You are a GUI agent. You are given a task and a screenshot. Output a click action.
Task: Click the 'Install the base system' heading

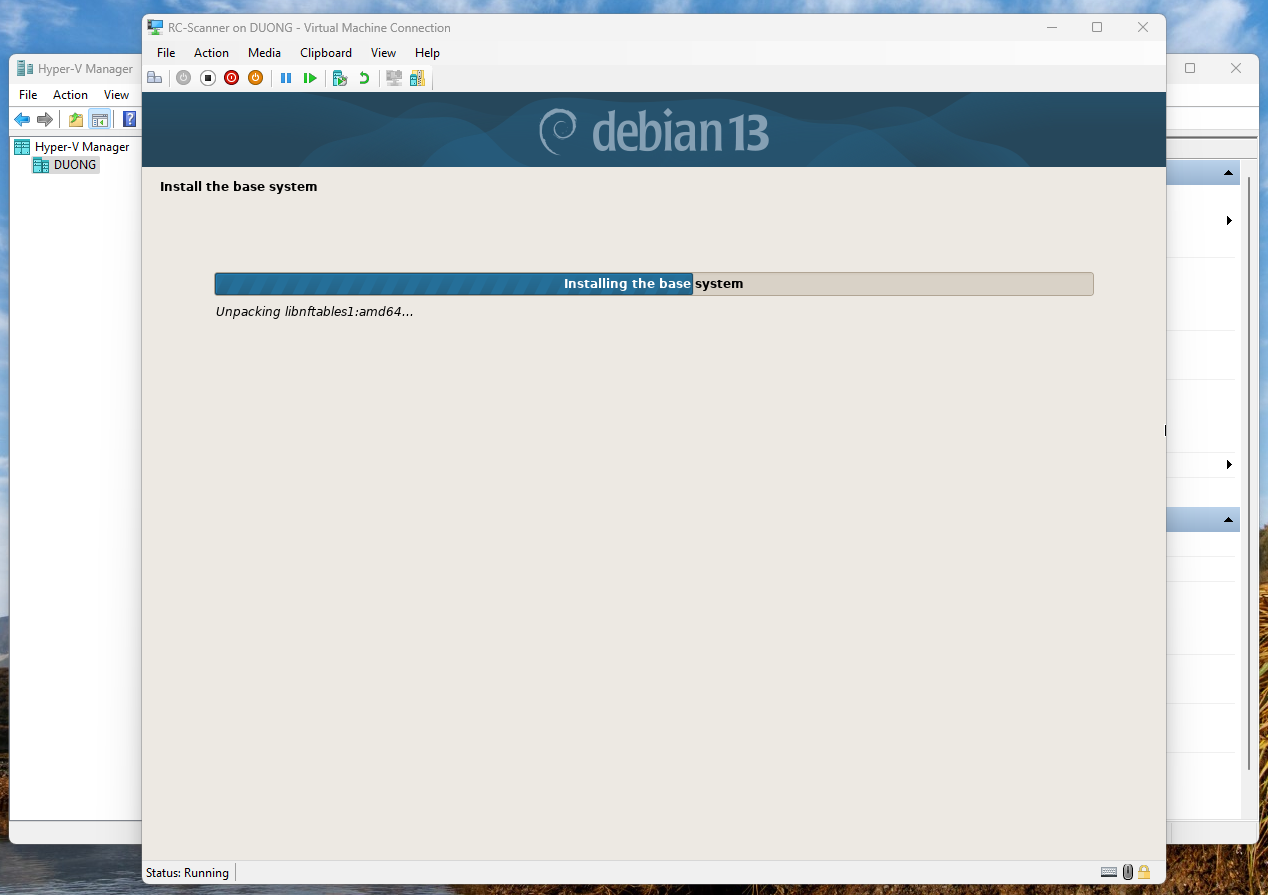coord(238,187)
